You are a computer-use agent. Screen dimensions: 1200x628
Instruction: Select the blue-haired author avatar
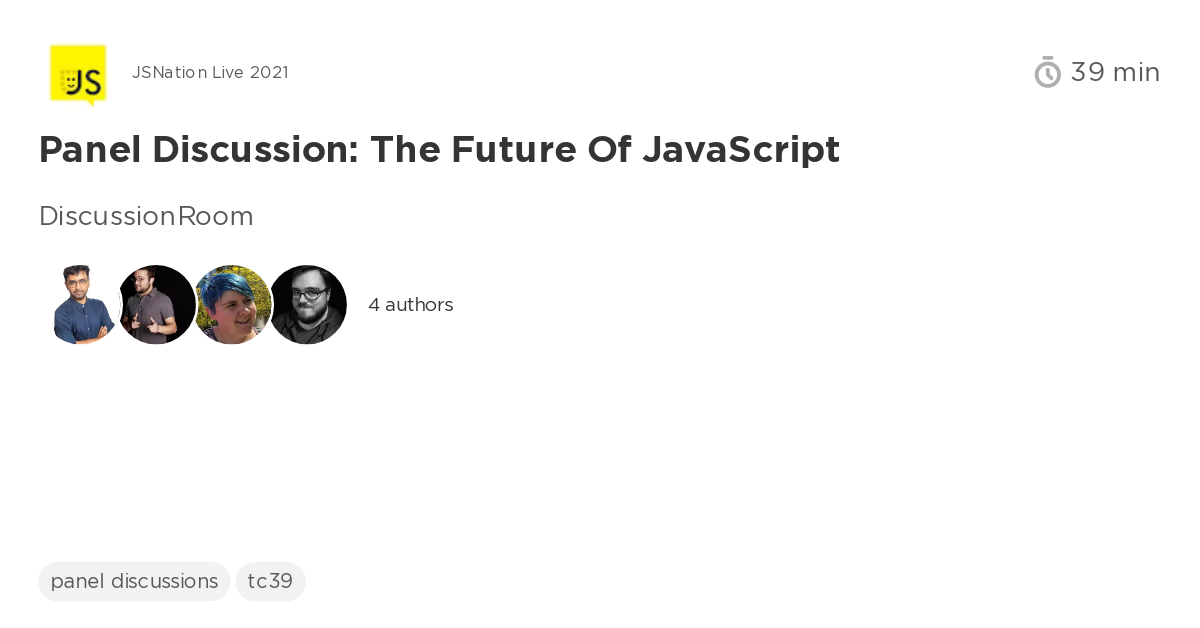[232, 305]
